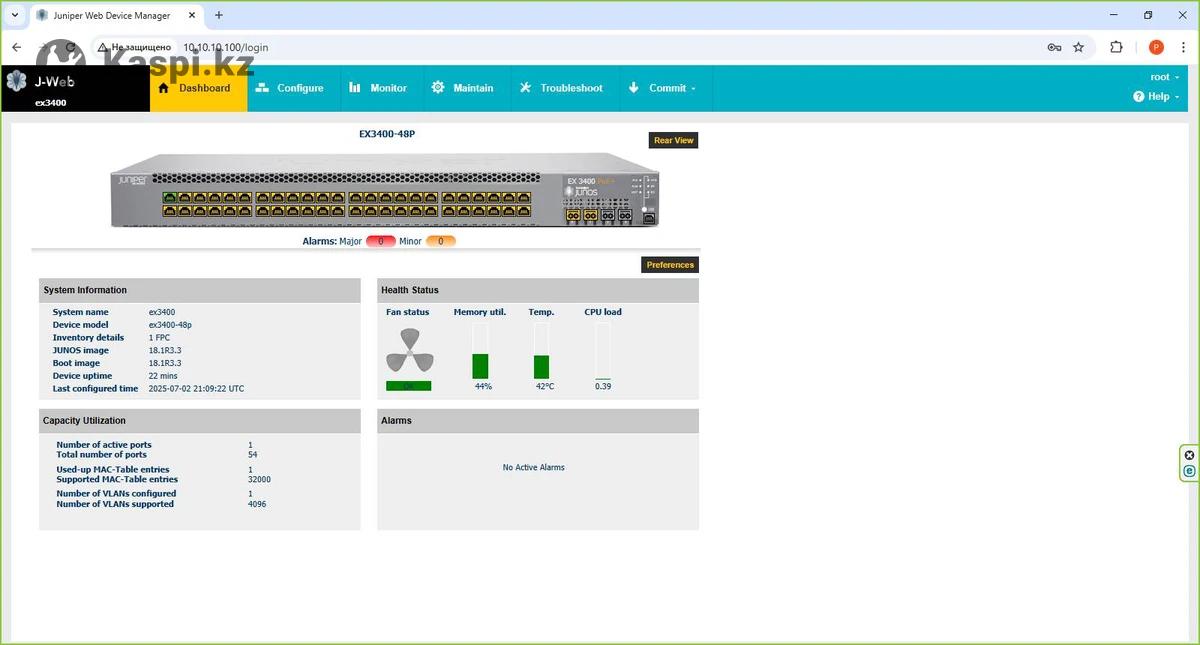This screenshot has width=1200, height=645.
Task: Open the Dashboard tab
Action: 198,88
